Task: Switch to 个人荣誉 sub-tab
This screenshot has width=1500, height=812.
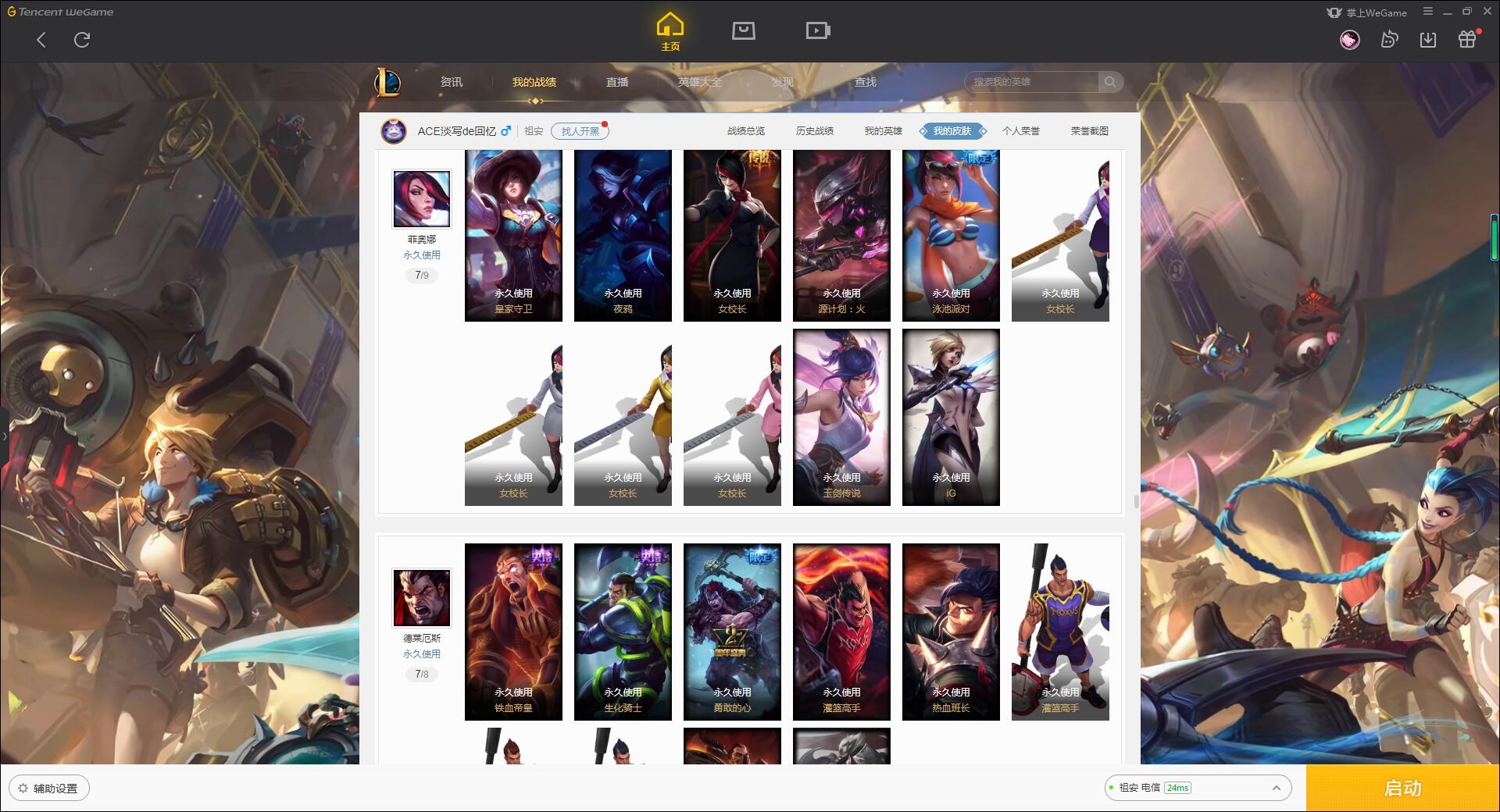Action: coord(1021,131)
